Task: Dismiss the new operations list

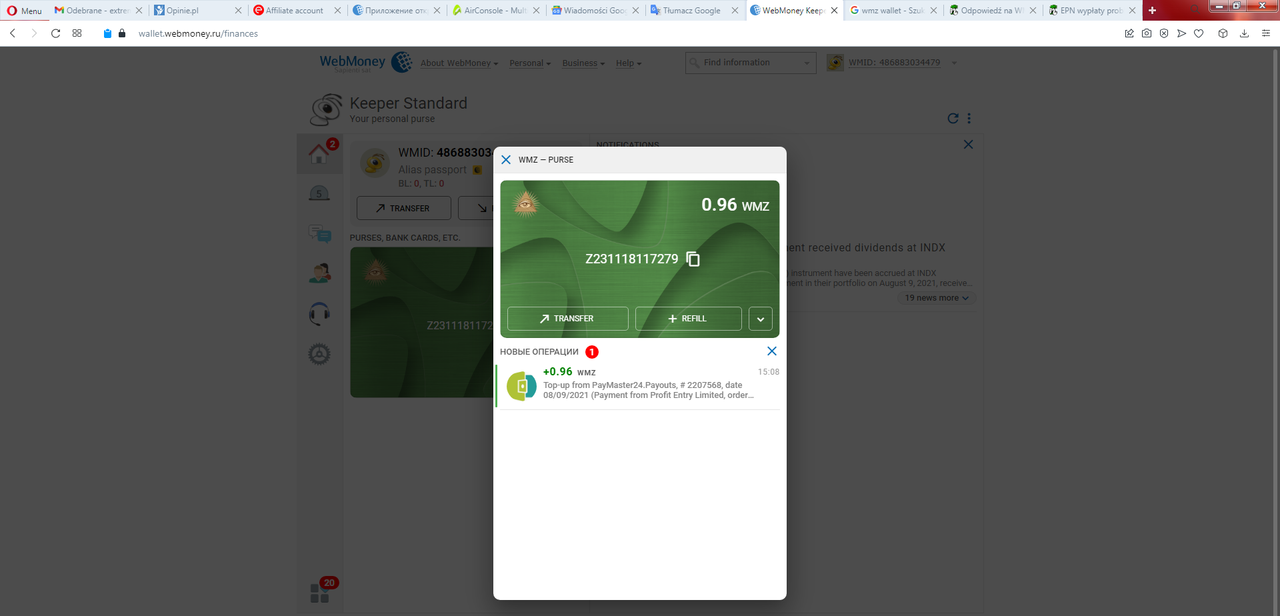Action: click(x=771, y=352)
